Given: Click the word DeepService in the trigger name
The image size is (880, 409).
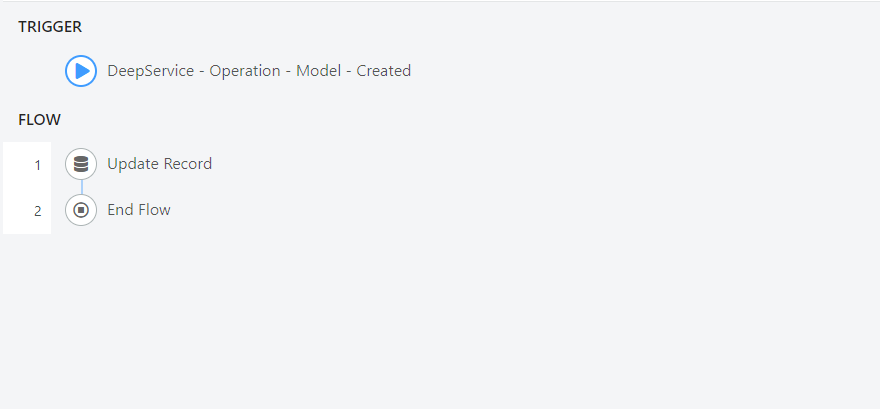Looking at the screenshot, I should [150, 71].
